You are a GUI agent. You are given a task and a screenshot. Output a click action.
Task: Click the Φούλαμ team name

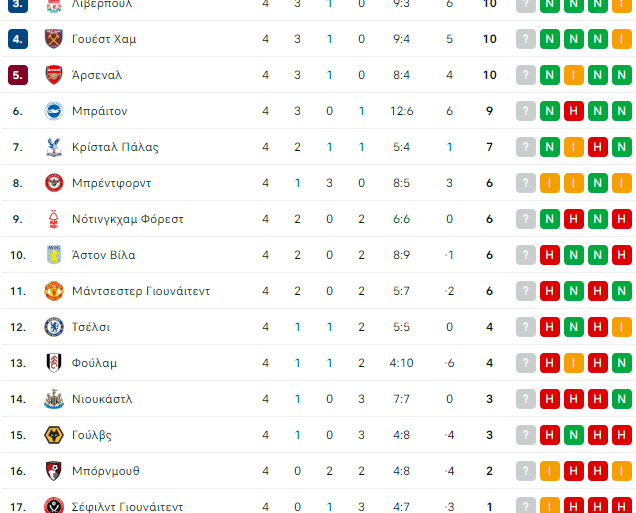(94, 363)
